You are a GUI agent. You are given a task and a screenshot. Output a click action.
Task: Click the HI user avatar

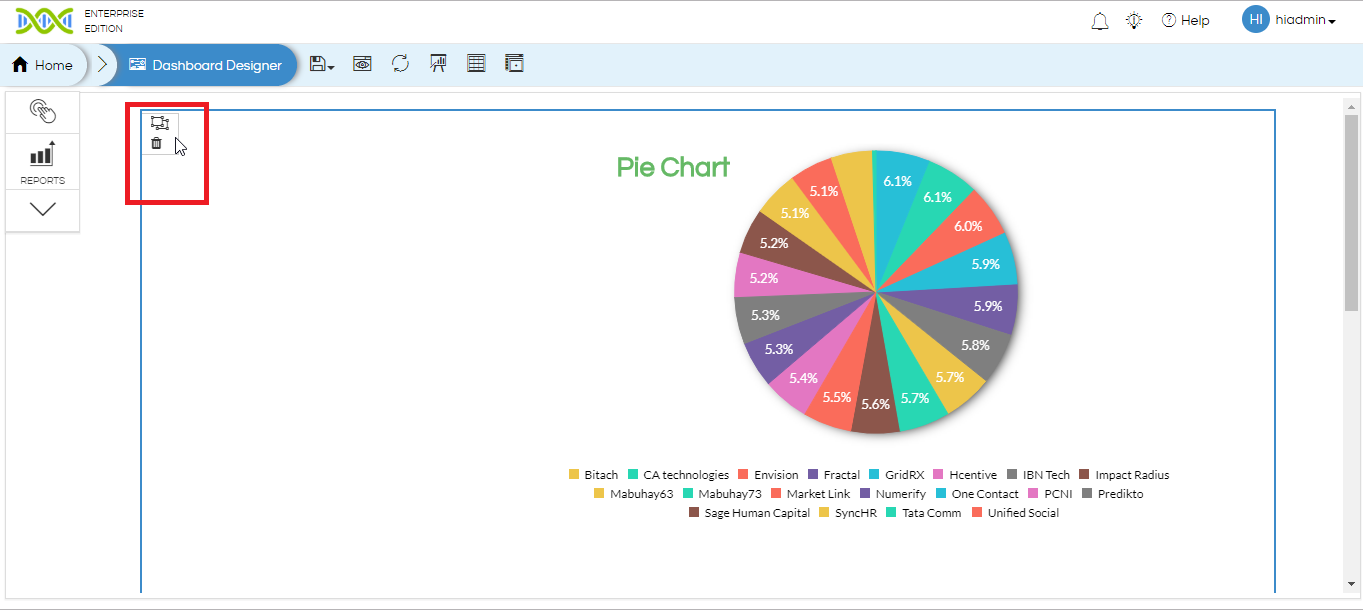pyautogui.click(x=1256, y=19)
